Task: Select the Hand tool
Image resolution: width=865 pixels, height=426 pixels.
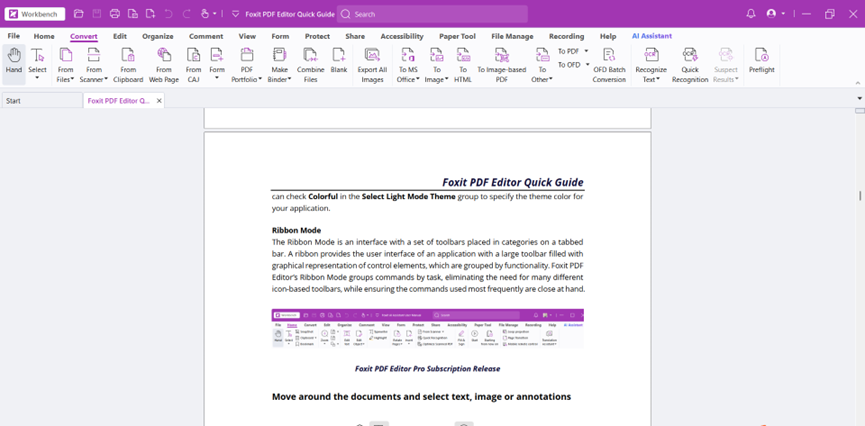Action: 13,64
